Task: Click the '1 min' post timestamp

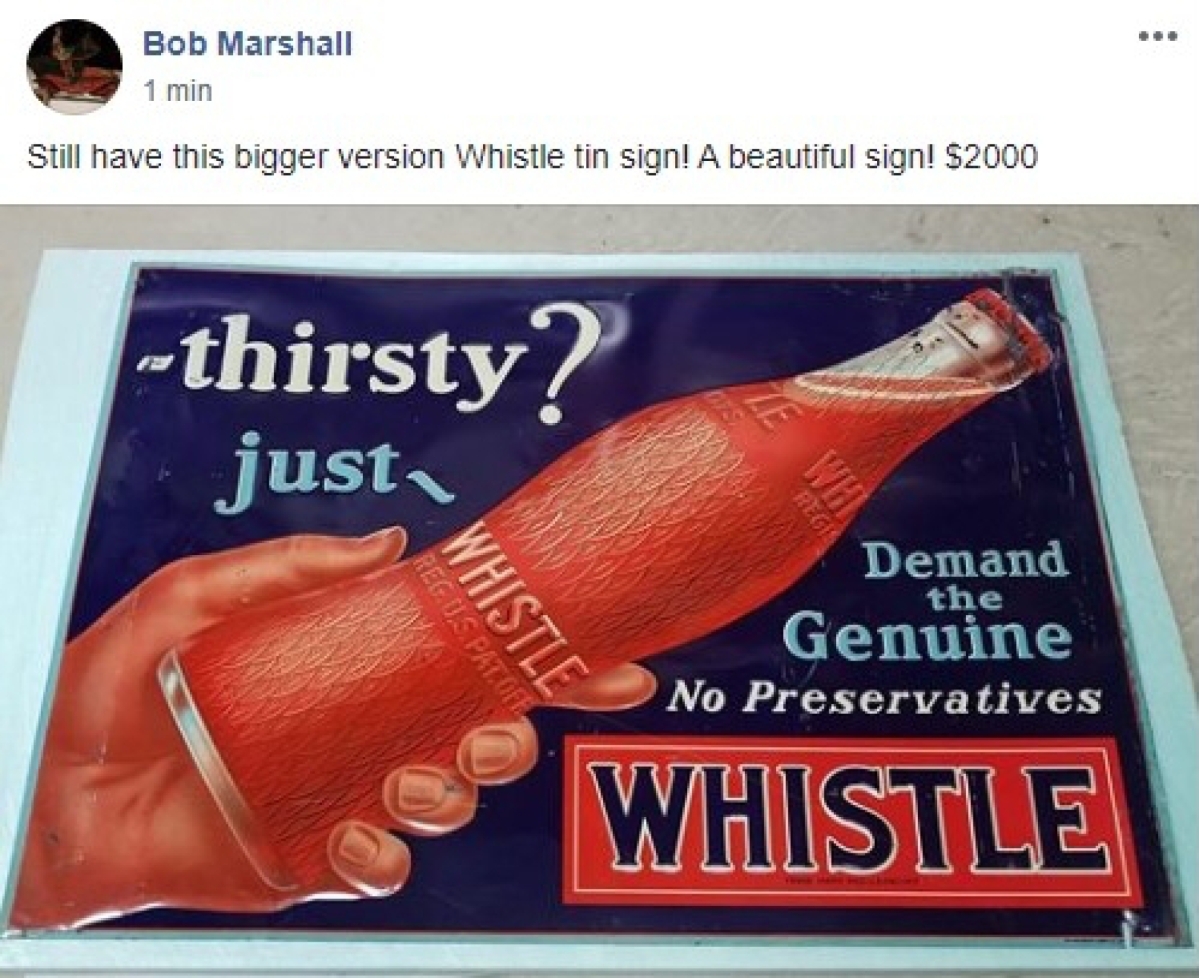Action: pos(177,91)
